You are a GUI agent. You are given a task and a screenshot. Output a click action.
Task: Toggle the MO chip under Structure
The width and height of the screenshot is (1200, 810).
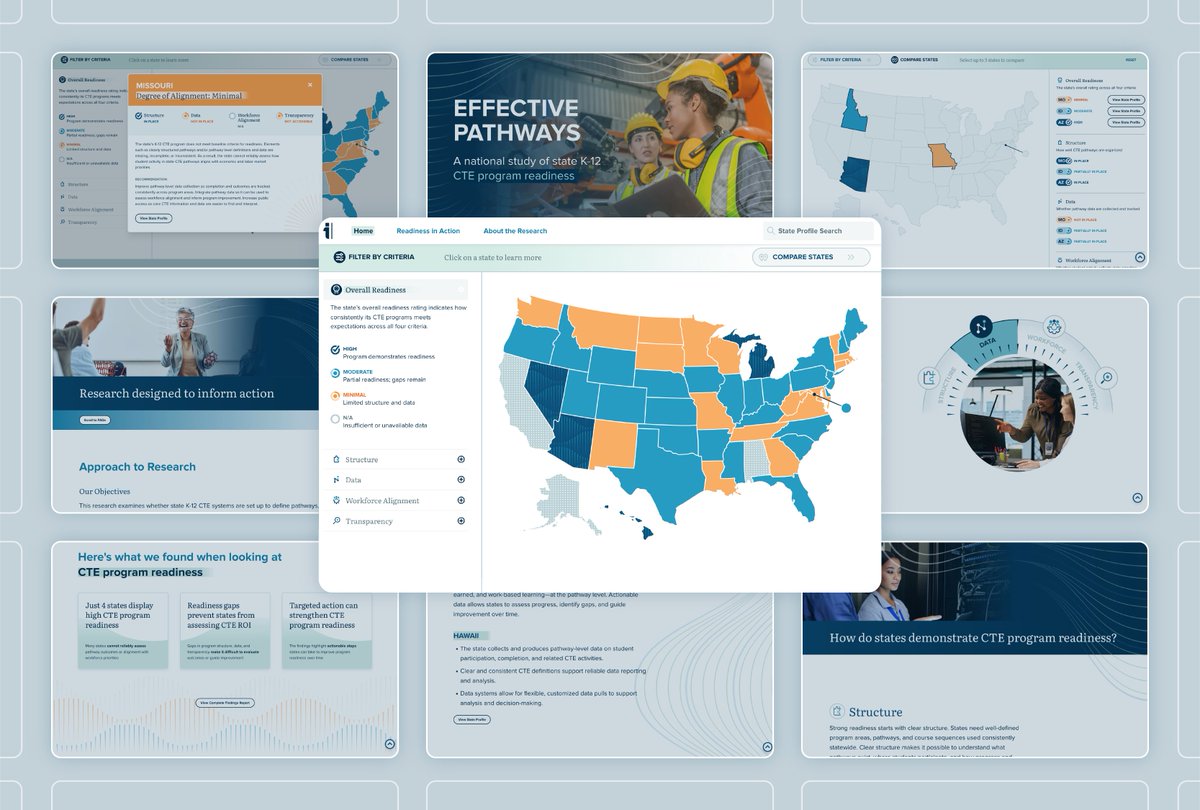coord(1064,161)
